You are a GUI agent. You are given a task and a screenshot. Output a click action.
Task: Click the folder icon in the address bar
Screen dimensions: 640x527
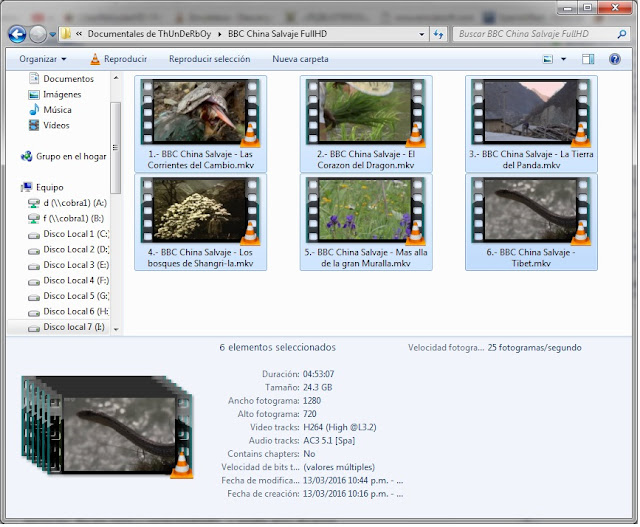point(66,34)
